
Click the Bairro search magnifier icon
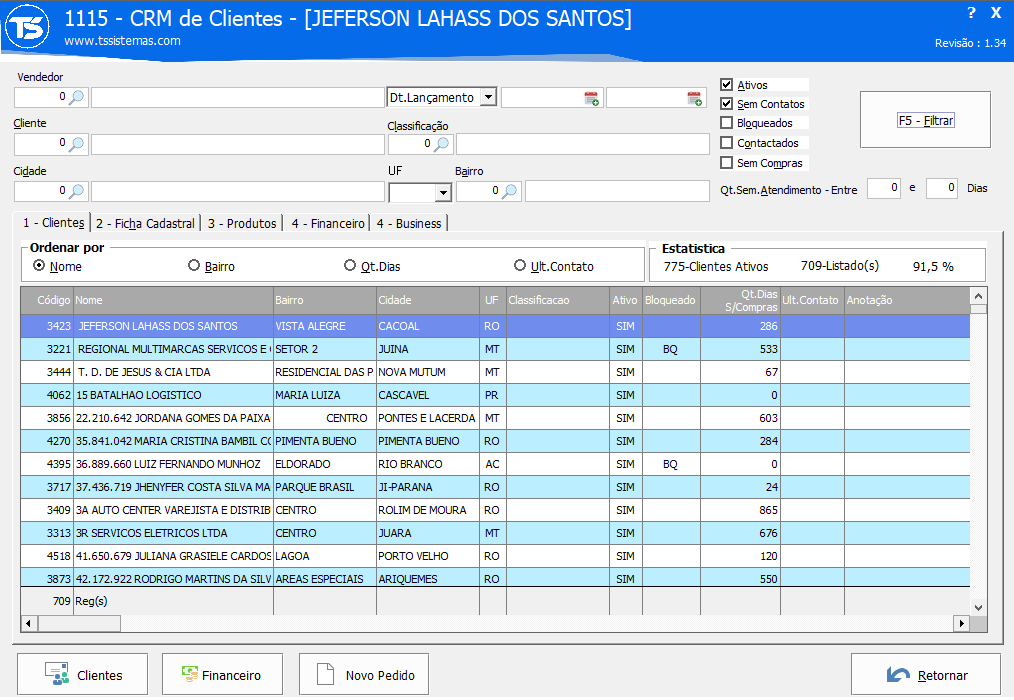tap(509, 191)
